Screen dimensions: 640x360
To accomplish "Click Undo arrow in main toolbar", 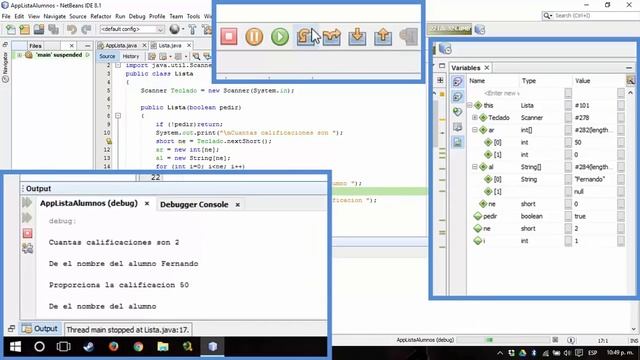I will coord(72,29).
